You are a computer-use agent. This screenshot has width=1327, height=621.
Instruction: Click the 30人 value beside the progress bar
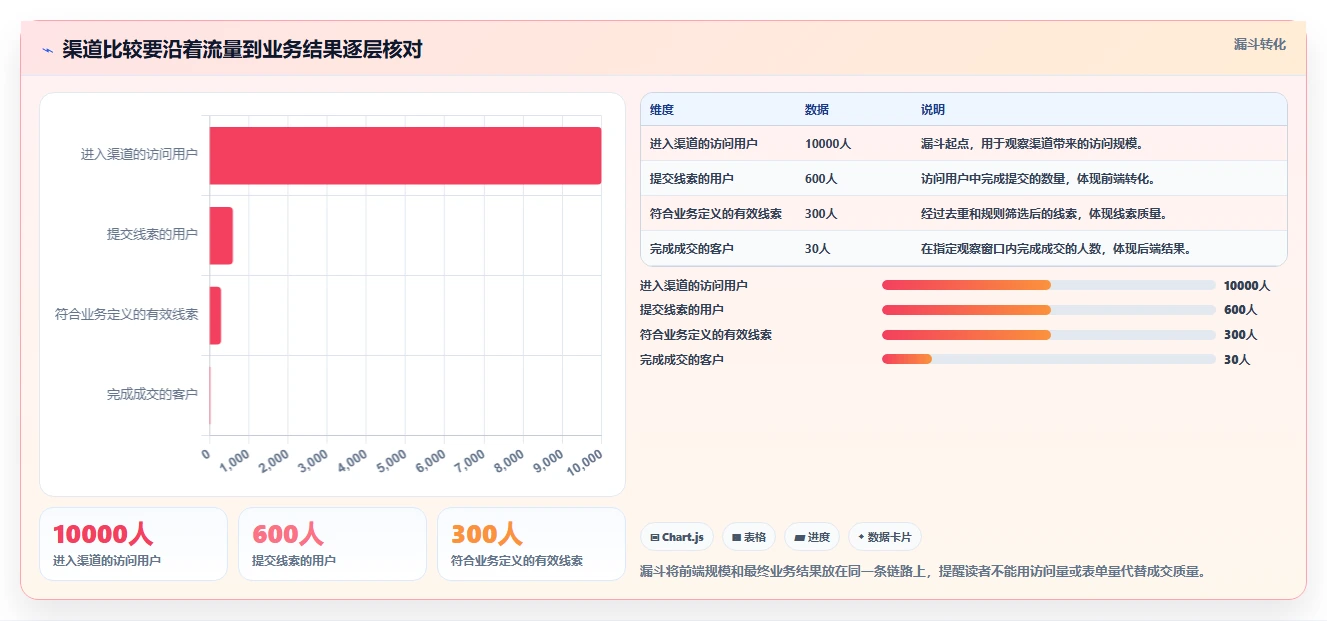point(1237,360)
